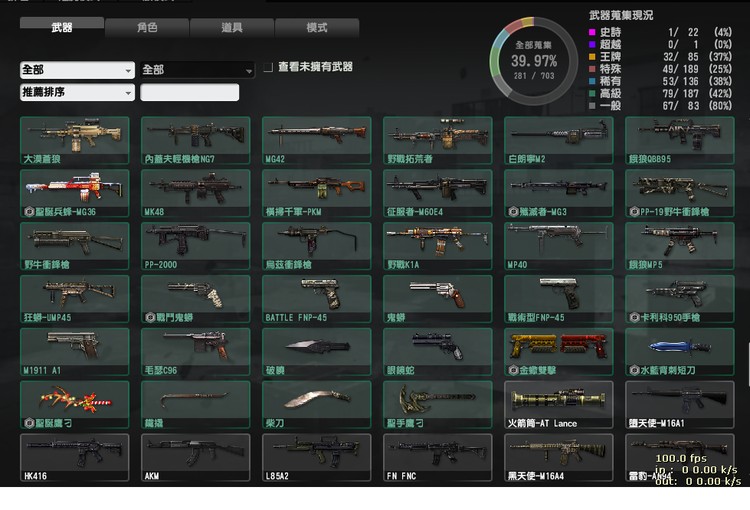
Task: Click the 39.97% collection progress ring
Action: [x=534, y=61]
